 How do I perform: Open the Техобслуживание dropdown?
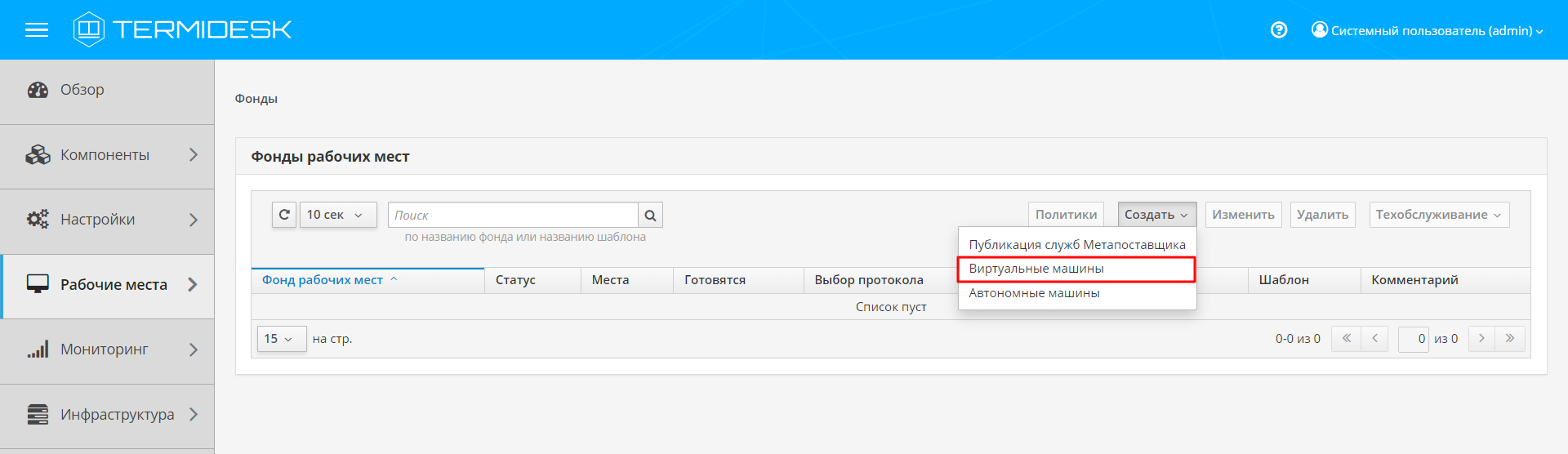(1438, 215)
